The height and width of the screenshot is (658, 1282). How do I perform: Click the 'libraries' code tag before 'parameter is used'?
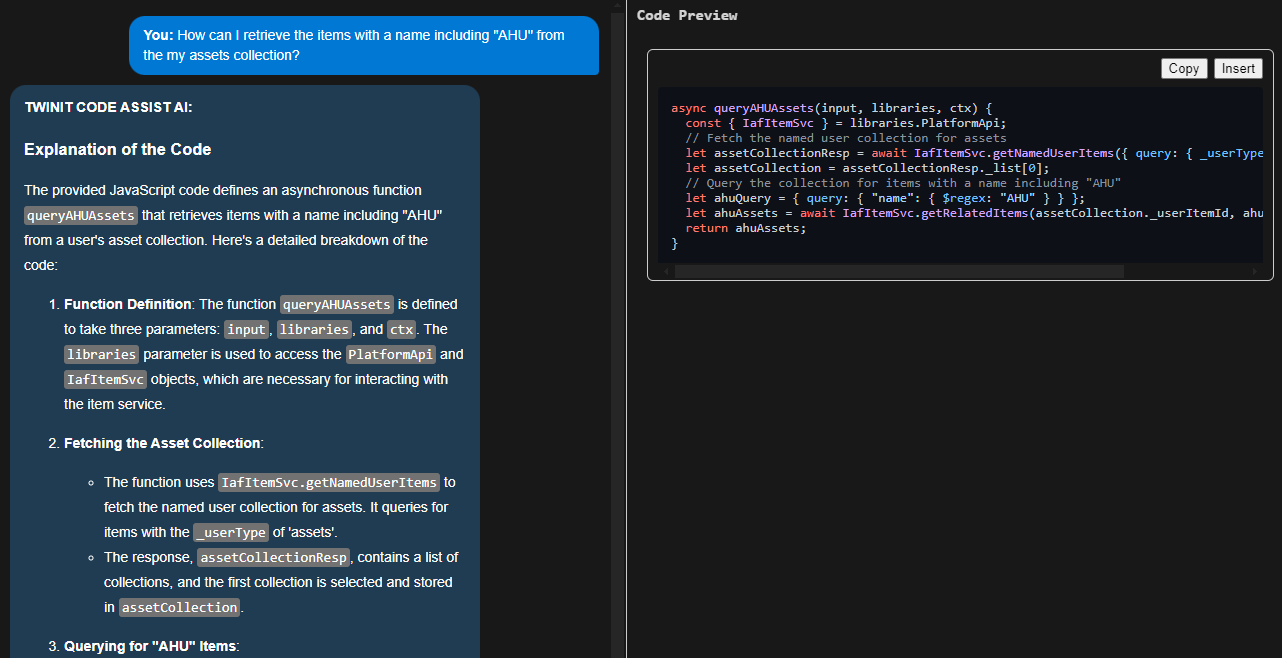click(101, 354)
